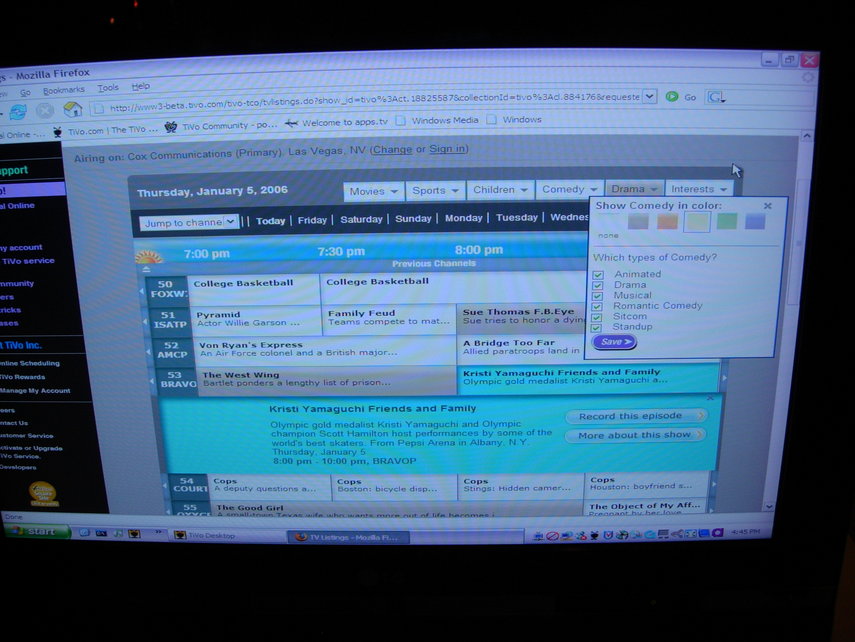Toggle the Sitcom checkbox
Viewport: 855px width, 642px height.
(597, 317)
